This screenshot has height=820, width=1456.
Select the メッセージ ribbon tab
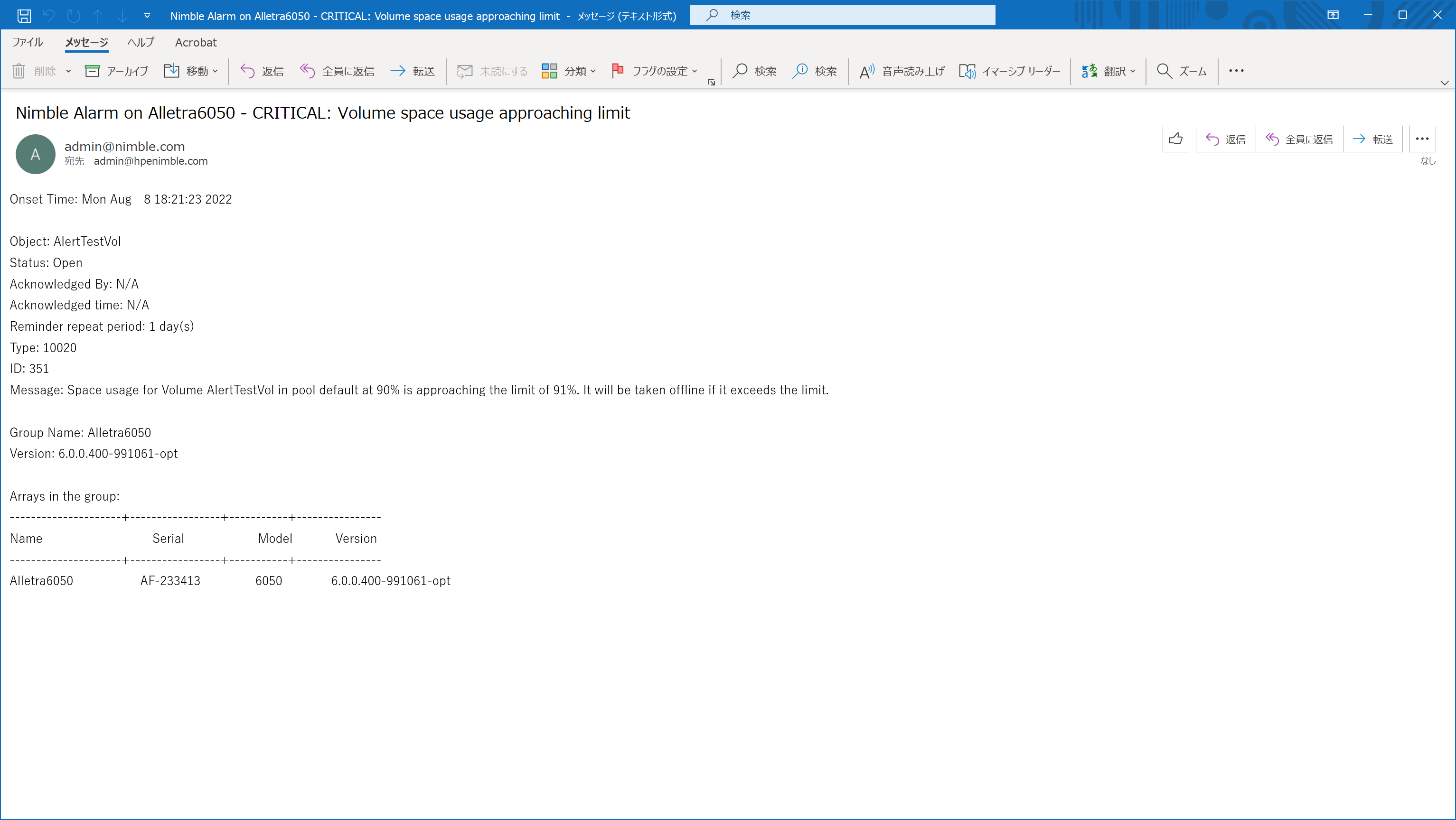pyautogui.click(x=86, y=42)
